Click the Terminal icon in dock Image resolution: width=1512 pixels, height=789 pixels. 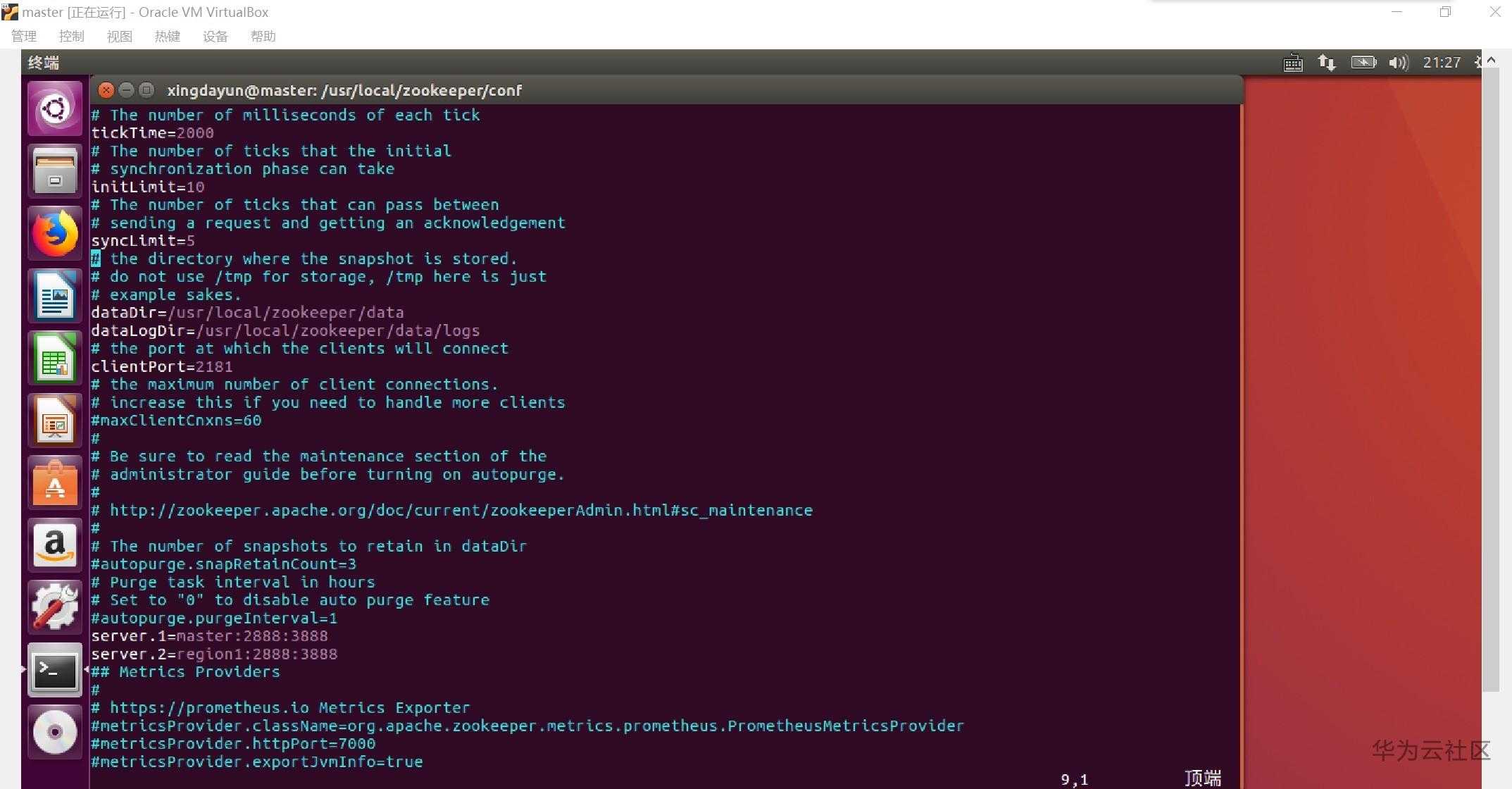coord(55,670)
